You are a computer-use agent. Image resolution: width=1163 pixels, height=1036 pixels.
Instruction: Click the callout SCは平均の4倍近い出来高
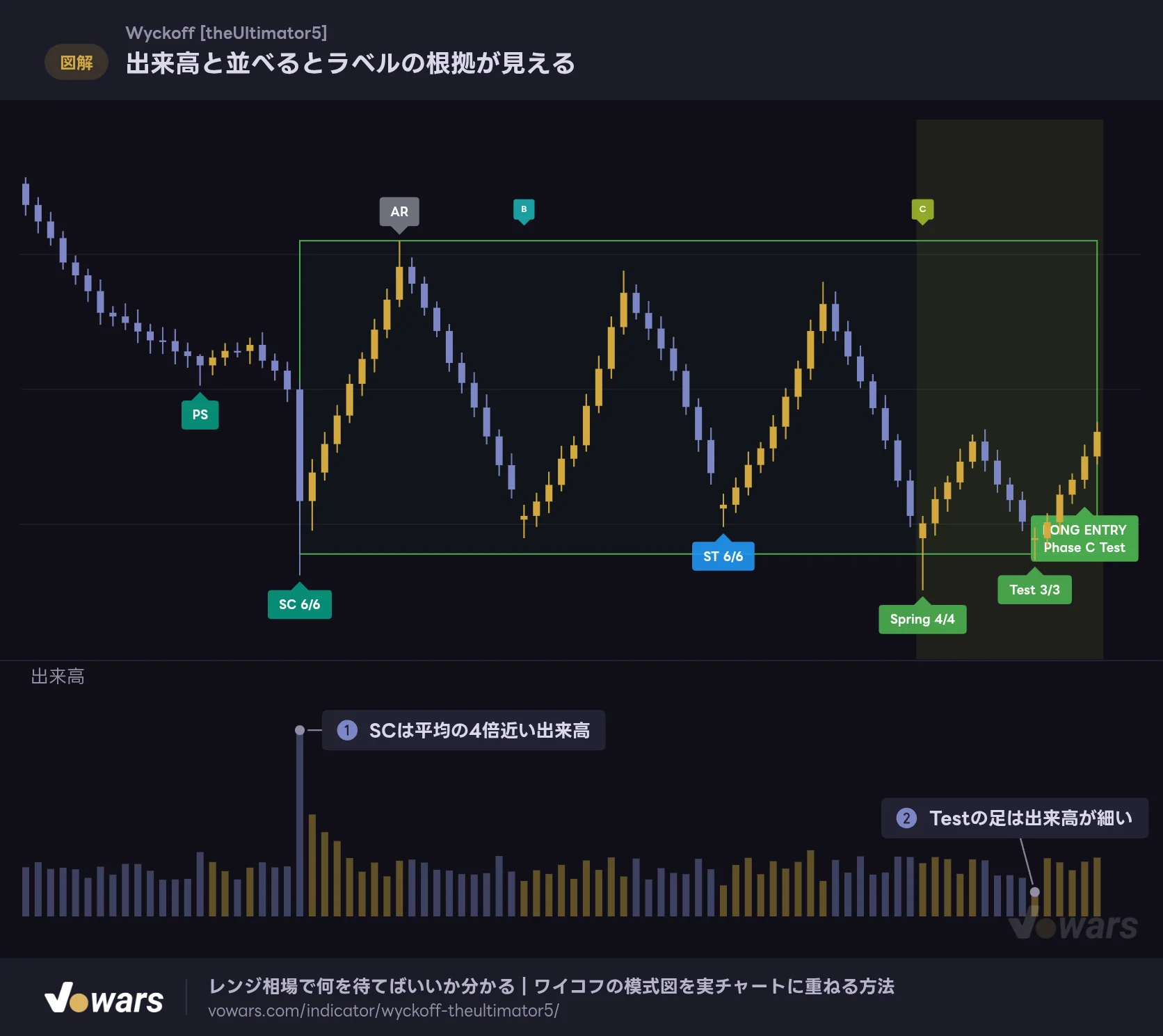click(x=464, y=730)
